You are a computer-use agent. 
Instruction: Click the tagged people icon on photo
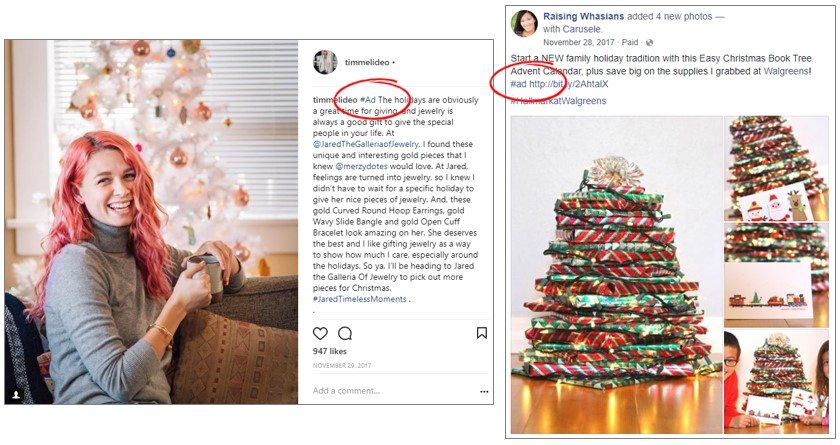coord(16,395)
